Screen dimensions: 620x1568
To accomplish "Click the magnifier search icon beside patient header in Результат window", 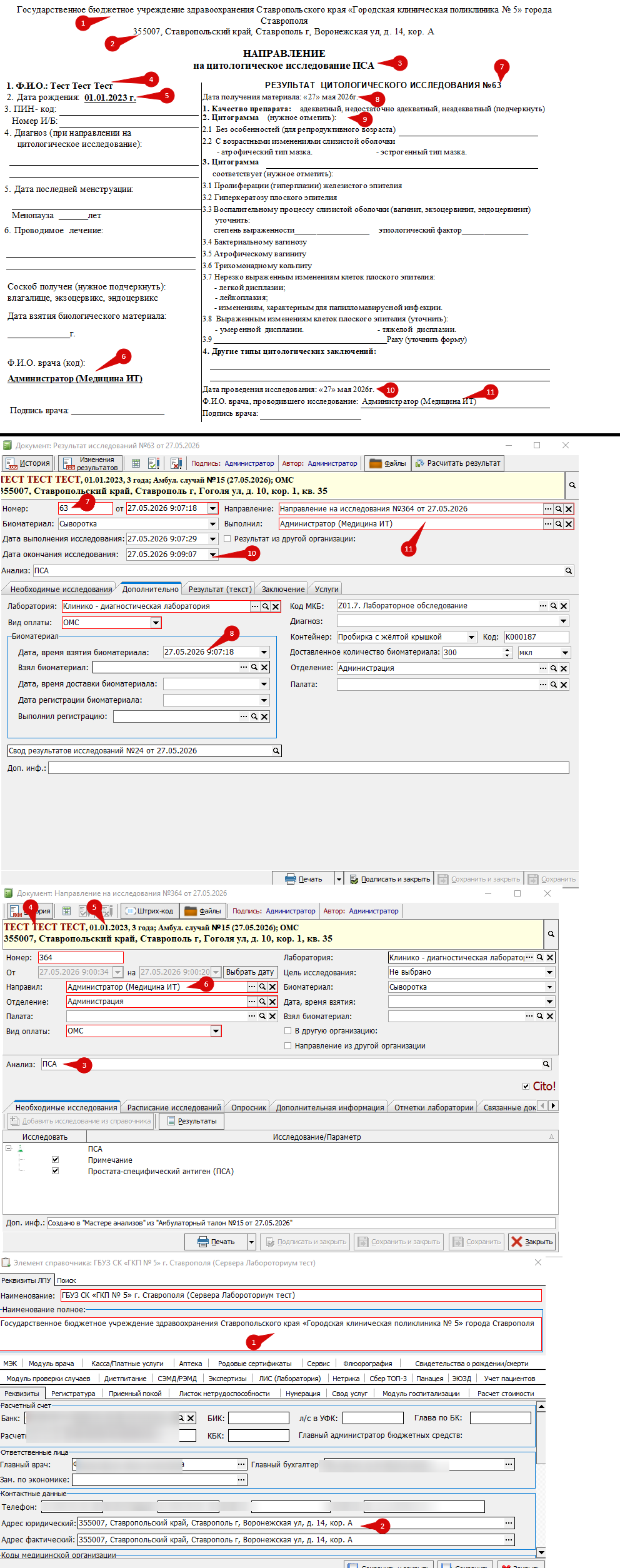I will coord(572,485).
